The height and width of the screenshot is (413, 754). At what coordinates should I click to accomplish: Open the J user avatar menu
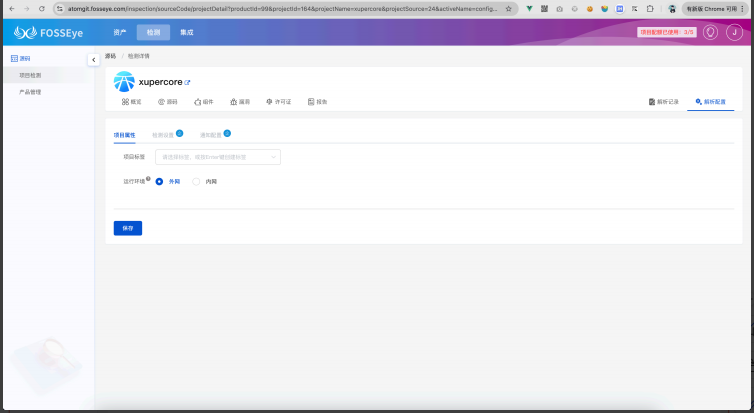pos(734,32)
